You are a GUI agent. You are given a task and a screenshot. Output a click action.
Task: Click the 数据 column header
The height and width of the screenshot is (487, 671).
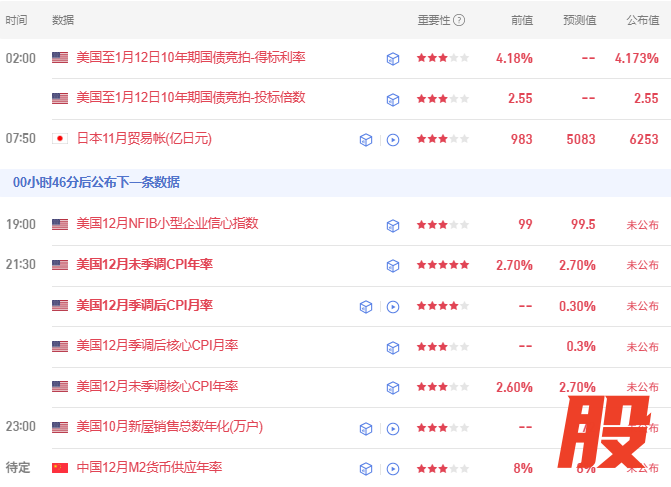point(63,20)
